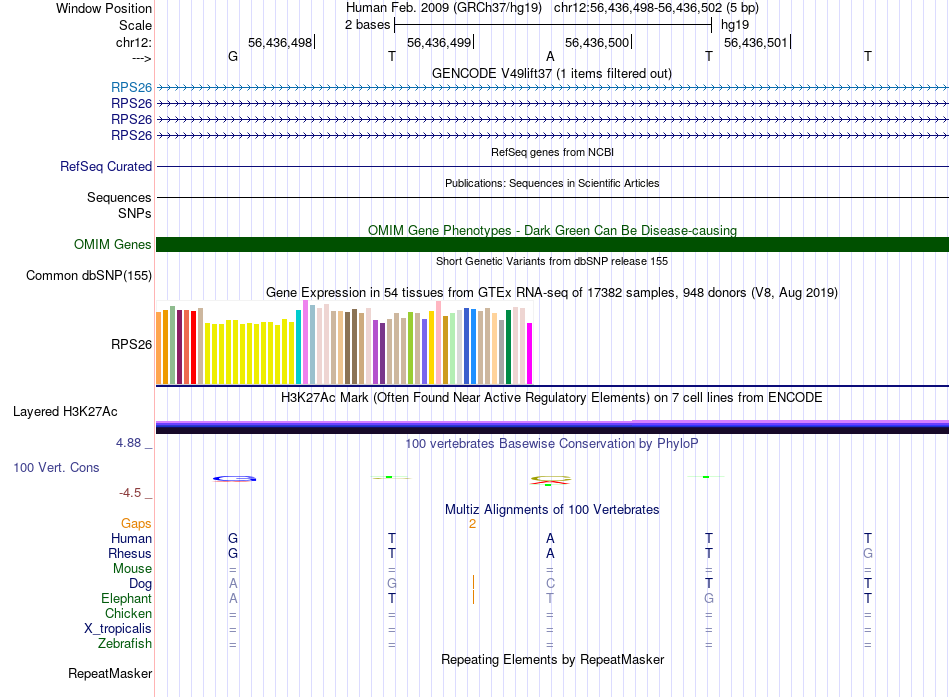The width and height of the screenshot is (950, 697).
Task: Open Short Genetic Variants from dbSNP title
Action: tap(552, 261)
